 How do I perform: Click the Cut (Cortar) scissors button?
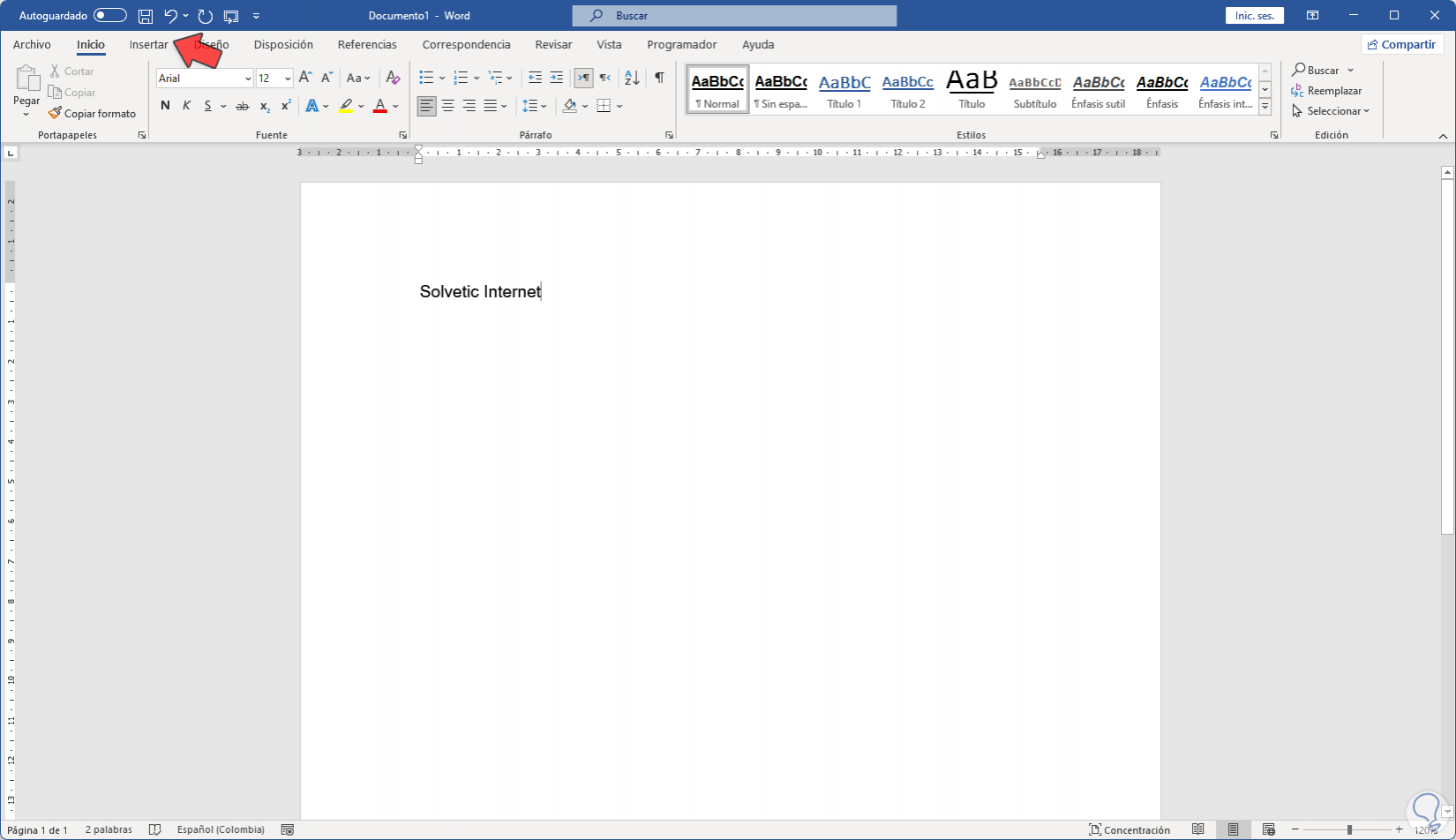tap(71, 71)
